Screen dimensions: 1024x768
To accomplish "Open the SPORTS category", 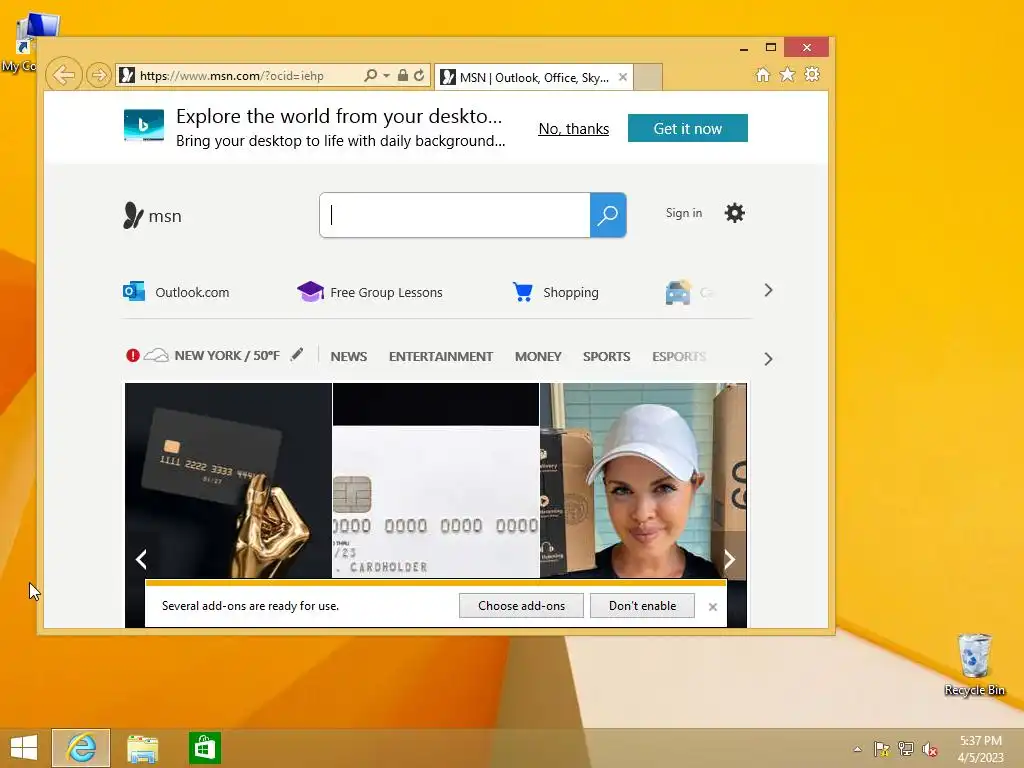I will tap(607, 357).
